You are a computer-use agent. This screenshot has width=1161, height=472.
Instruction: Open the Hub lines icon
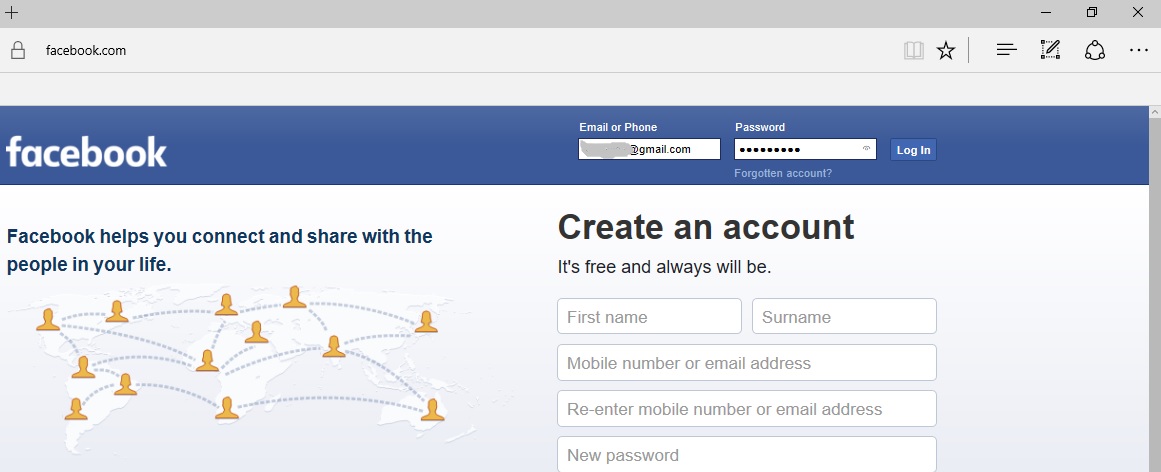click(x=1006, y=50)
